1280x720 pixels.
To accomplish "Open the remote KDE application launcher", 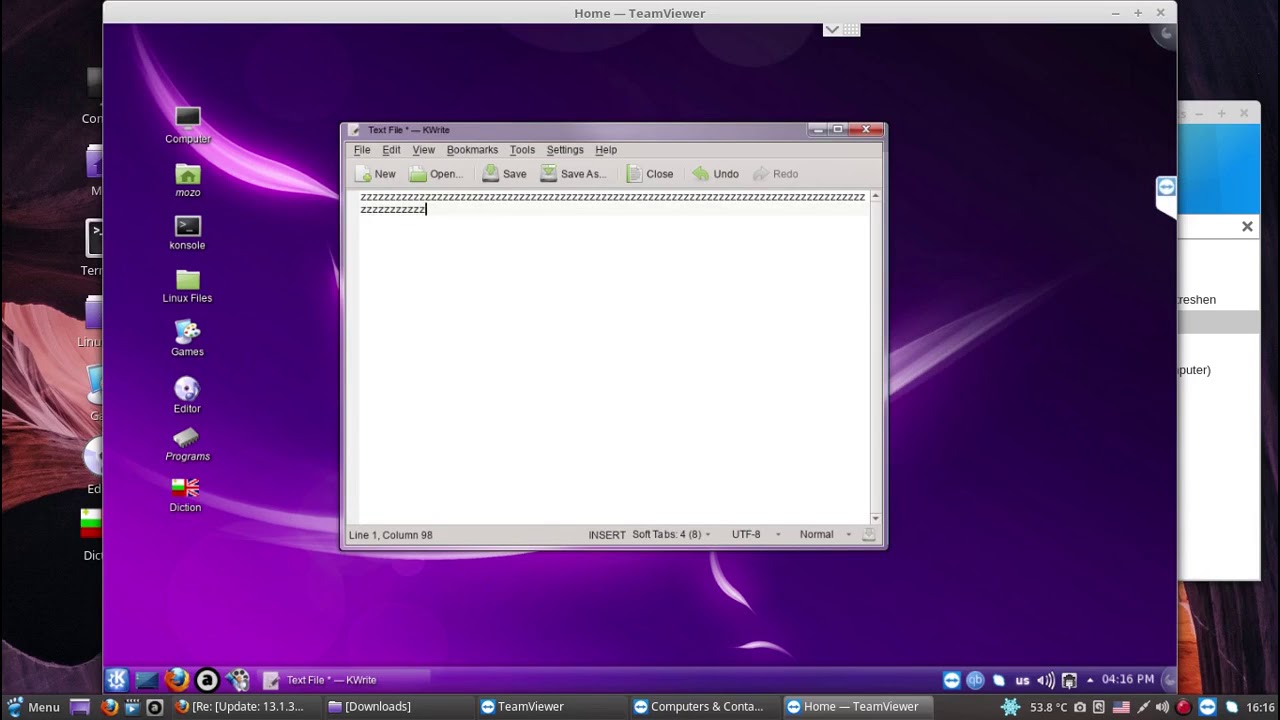I will (117, 680).
